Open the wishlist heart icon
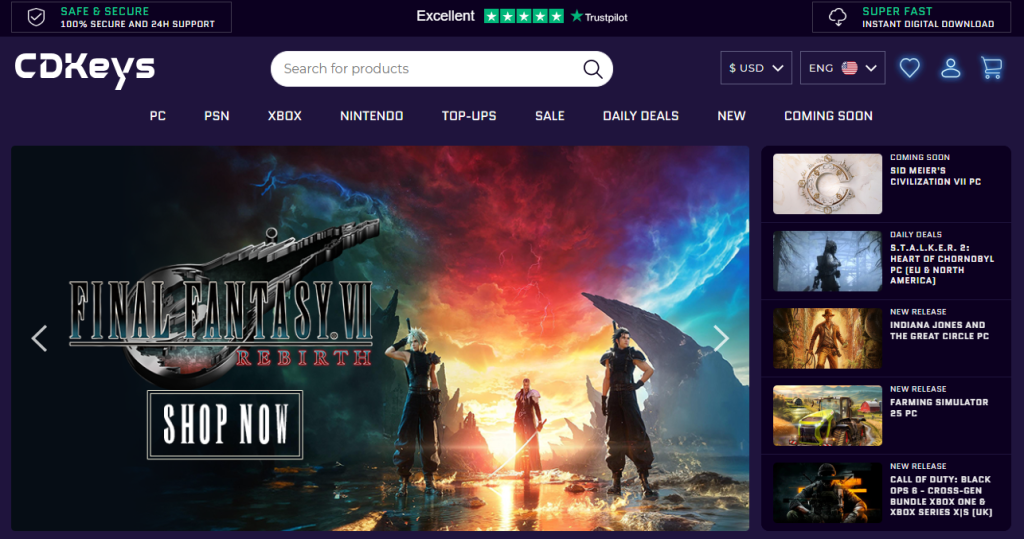 coord(910,68)
